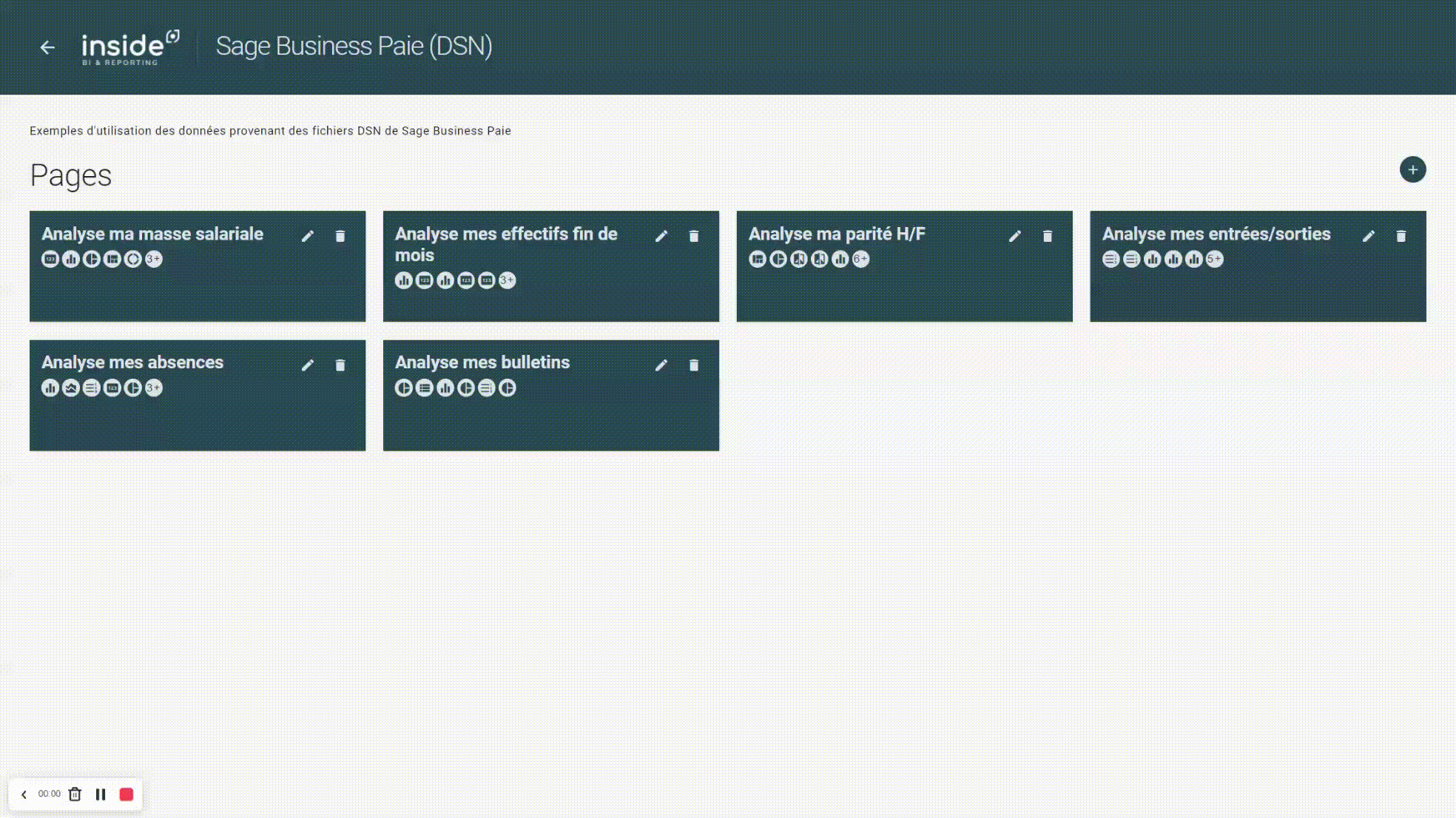Click the 3+ badge in masse salariale card

(x=154, y=259)
